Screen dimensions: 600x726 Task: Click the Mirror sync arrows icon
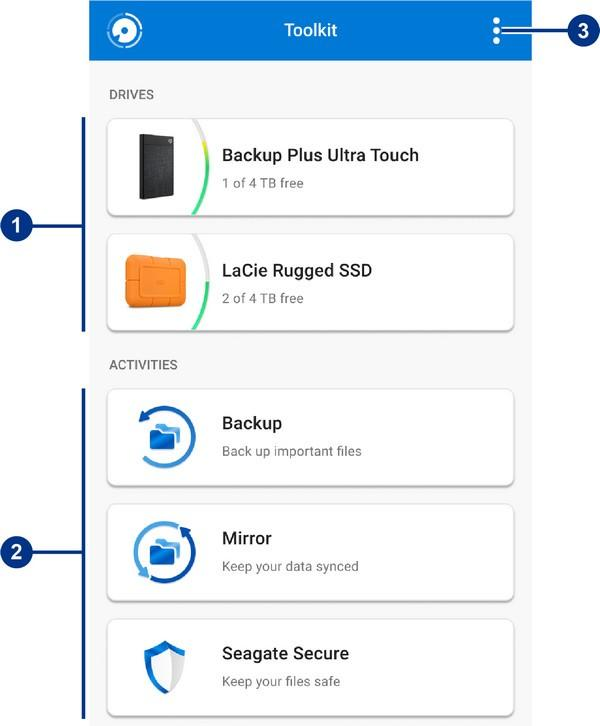click(x=165, y=551)
